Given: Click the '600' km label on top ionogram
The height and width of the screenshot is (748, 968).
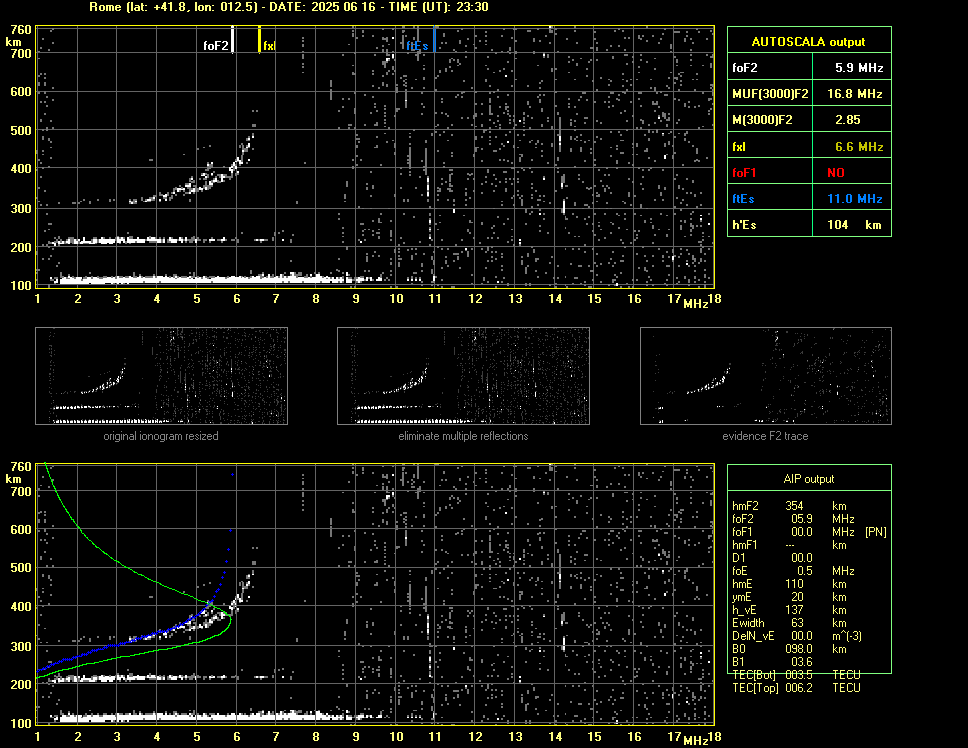Looking at the screenshot, I should 21,92.
